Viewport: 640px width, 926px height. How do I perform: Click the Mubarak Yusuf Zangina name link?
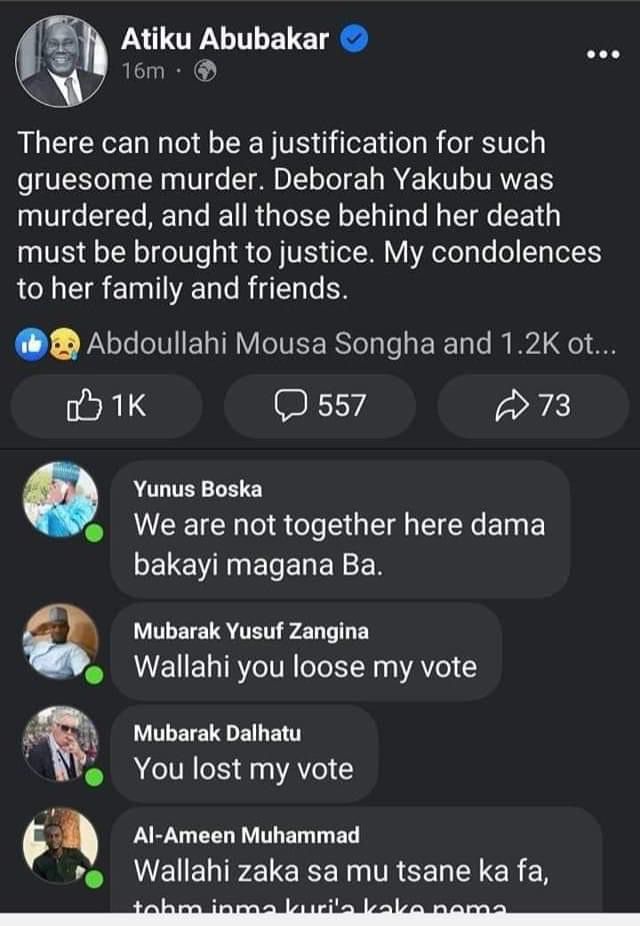coord(251,631)
